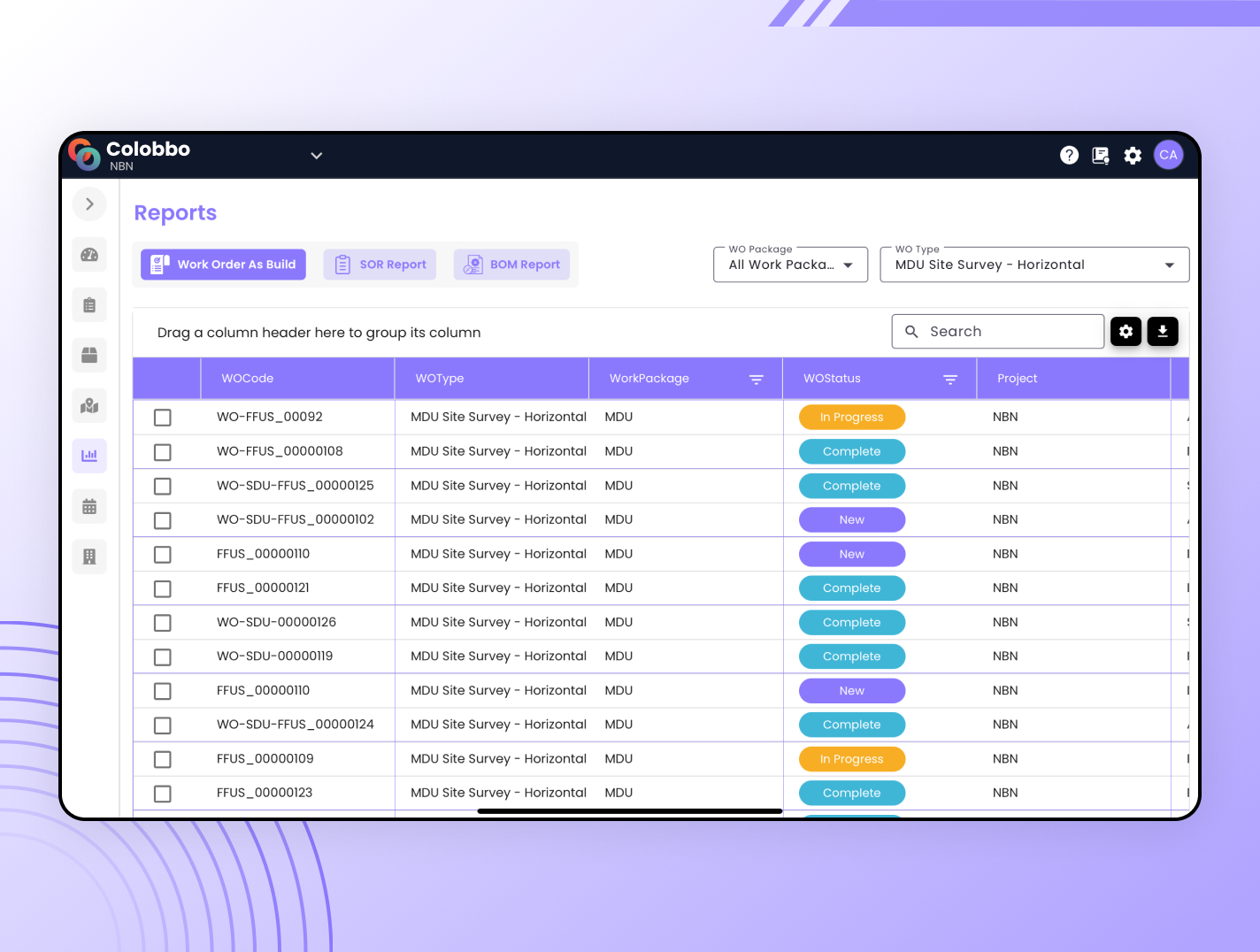
Task: Tick the checkbox for WO-FFUS_00092
Action: tap(163, 418)
